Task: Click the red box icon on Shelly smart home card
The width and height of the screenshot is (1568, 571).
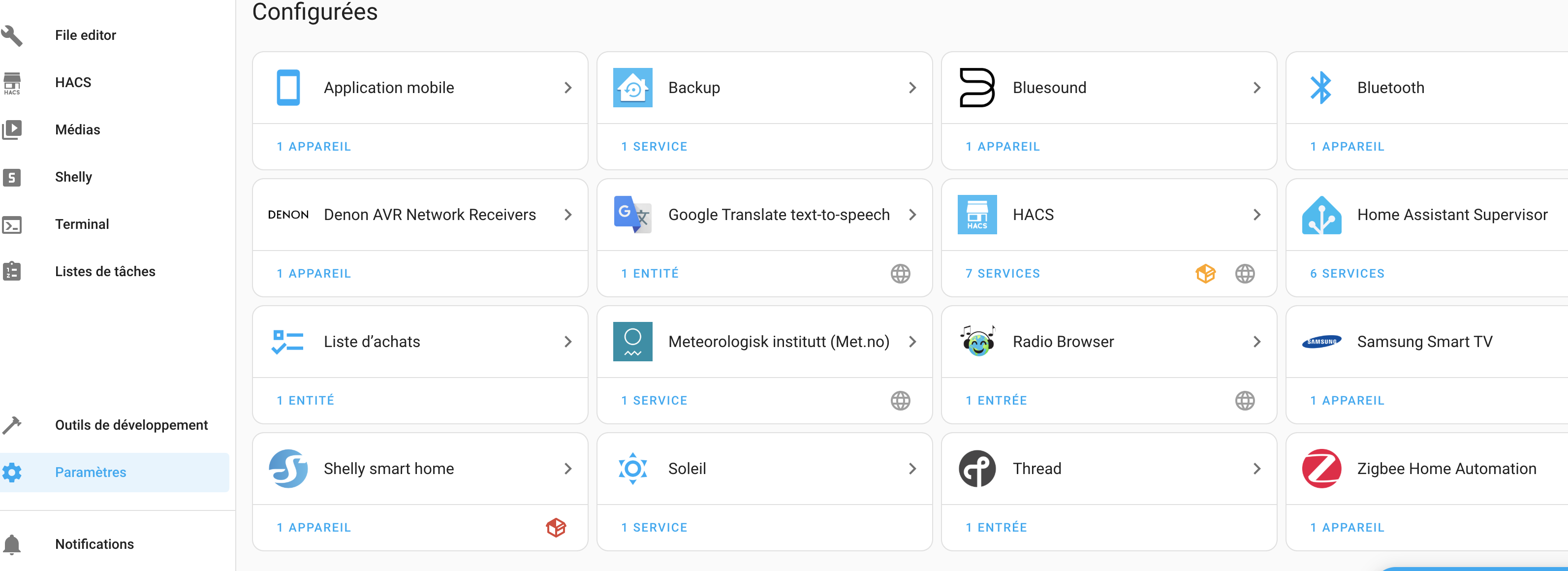Action: (x=556, y=528)
